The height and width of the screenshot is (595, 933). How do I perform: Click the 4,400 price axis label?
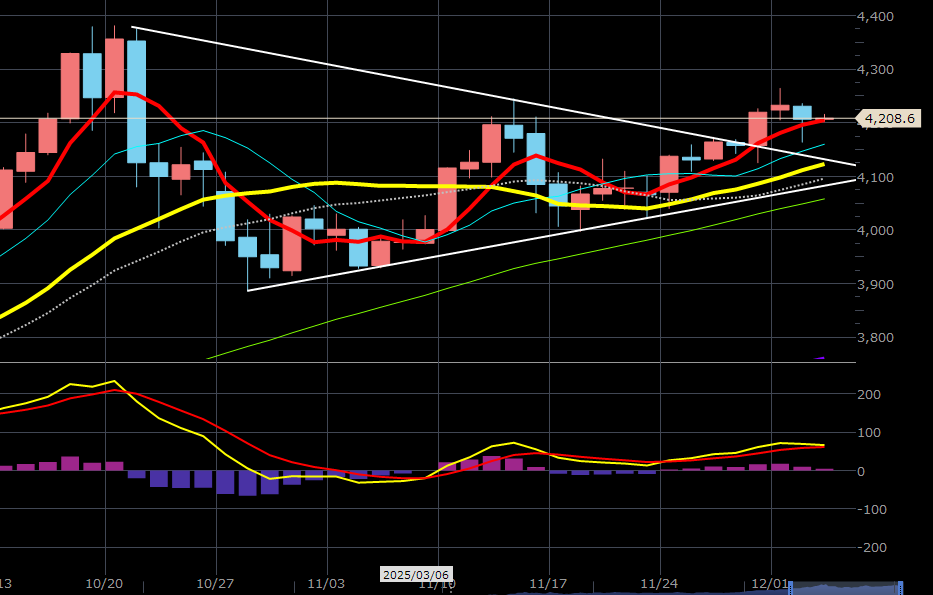point(875,17)
